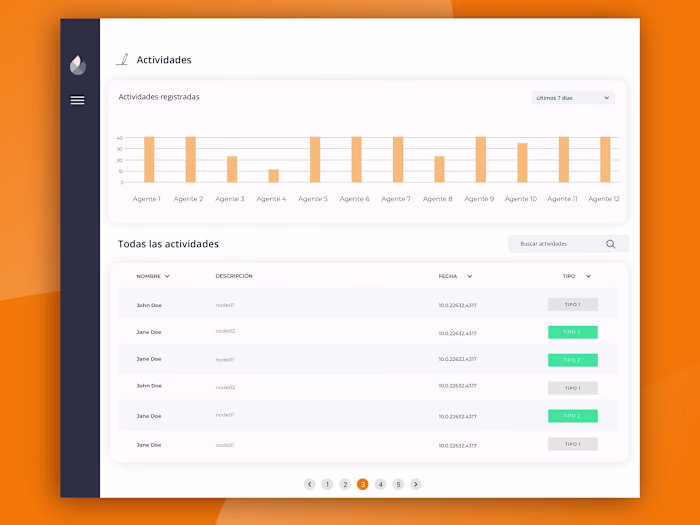Click the Agente 1 bar in the chart
Viewport: 700px width, 525px height.
[x=149, y=159]
